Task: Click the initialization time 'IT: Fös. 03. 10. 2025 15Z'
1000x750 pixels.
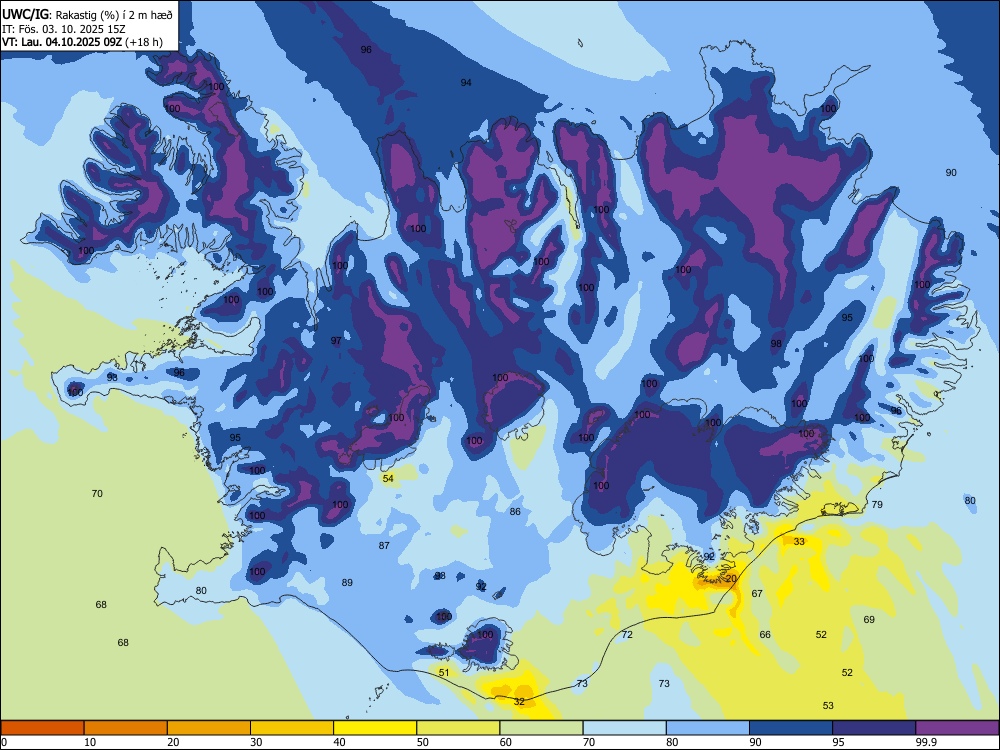Action: click(64, 29)
